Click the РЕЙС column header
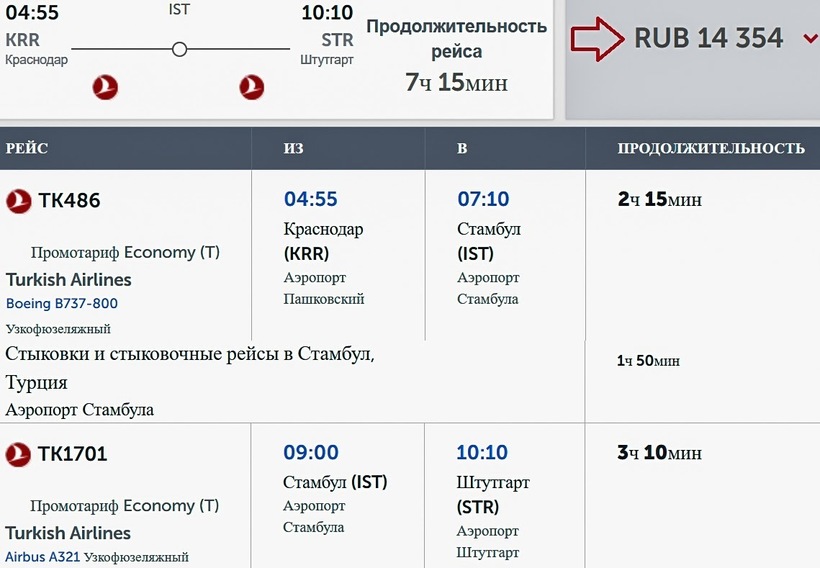820x568 pixels. click(27, 149)
